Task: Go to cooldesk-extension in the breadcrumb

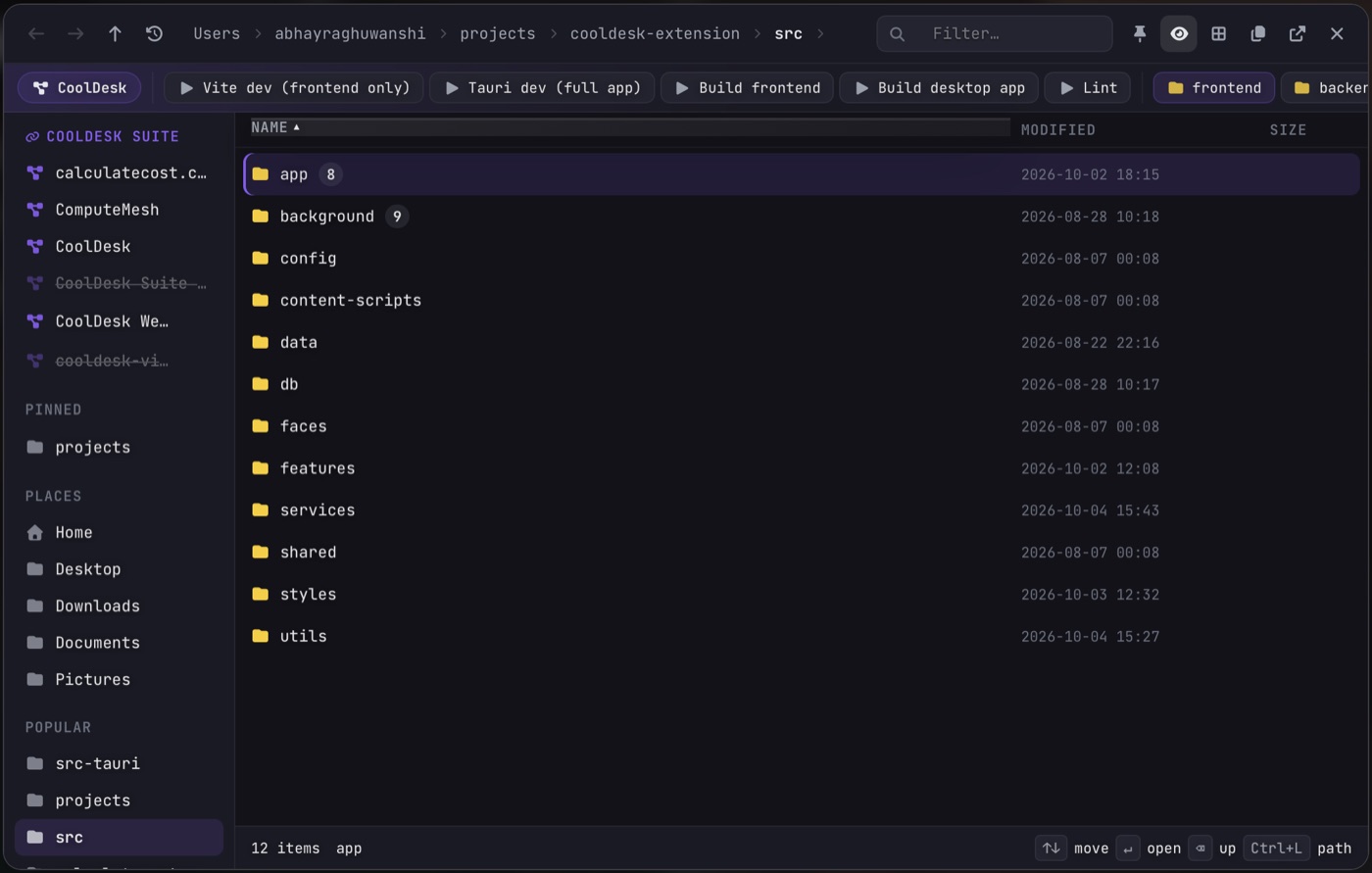Action: coord(655,33)
